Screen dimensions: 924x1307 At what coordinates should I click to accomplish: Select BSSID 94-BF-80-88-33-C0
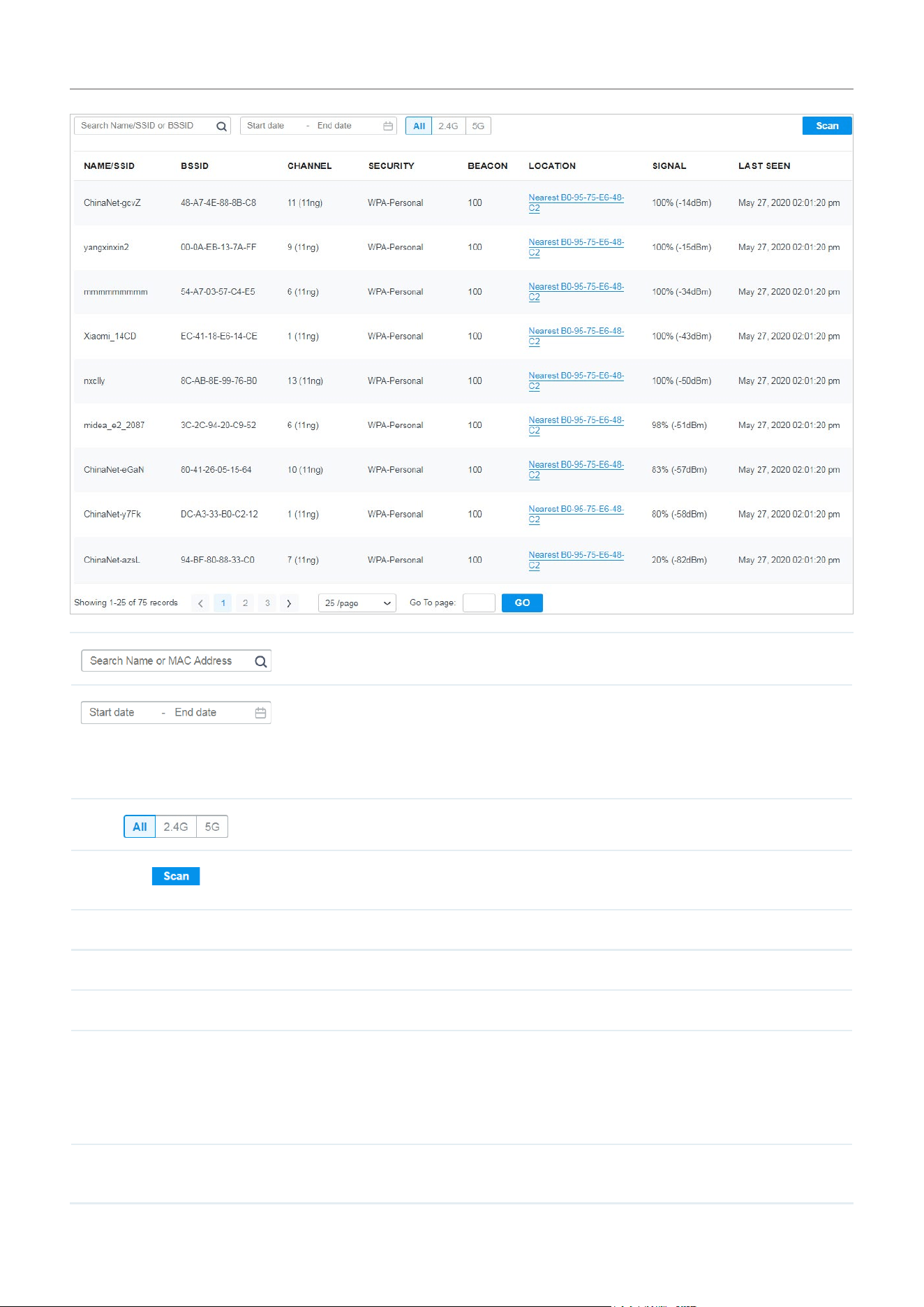click(x=218, y=560)
